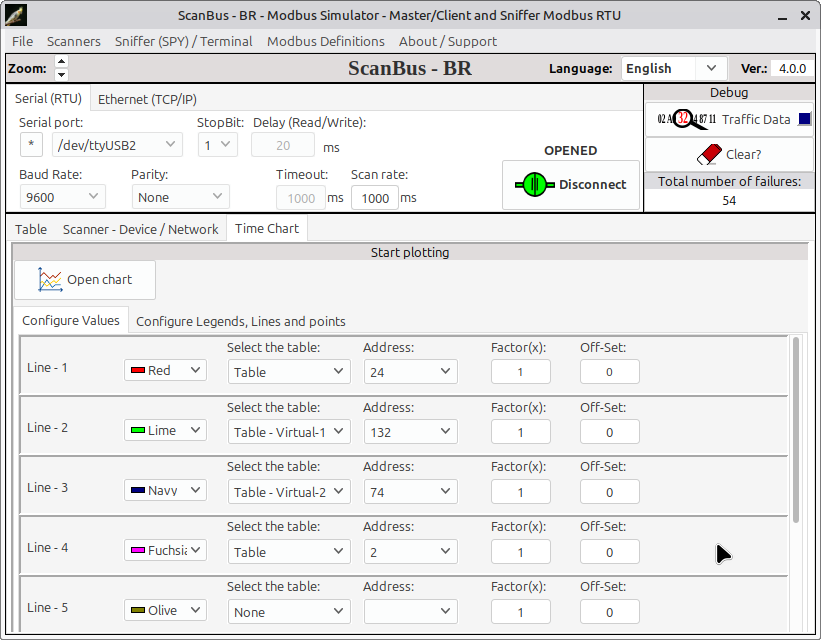
Task: Open the About / Support menu
Action: click(x=448, y=41)
